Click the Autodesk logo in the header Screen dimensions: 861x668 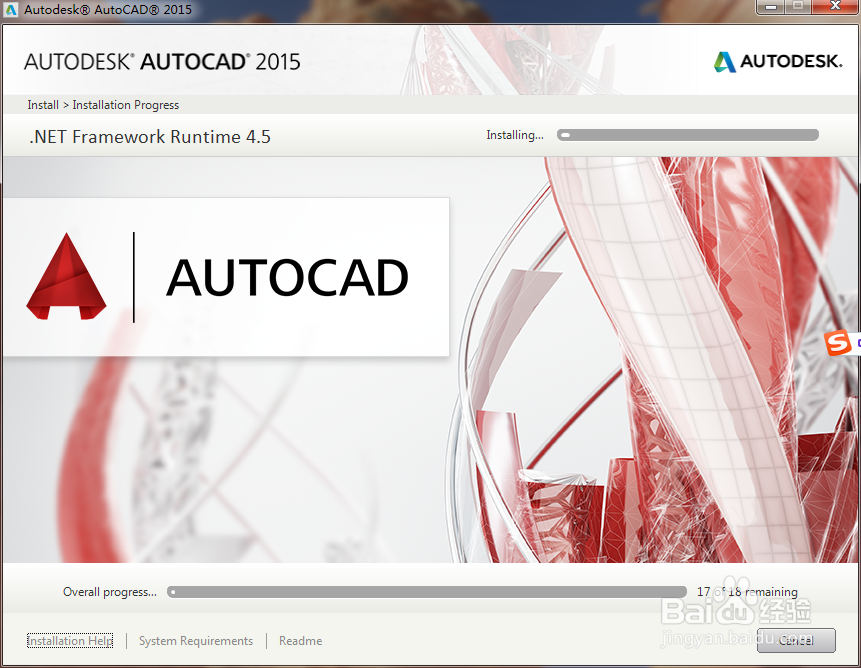(778, 61)
